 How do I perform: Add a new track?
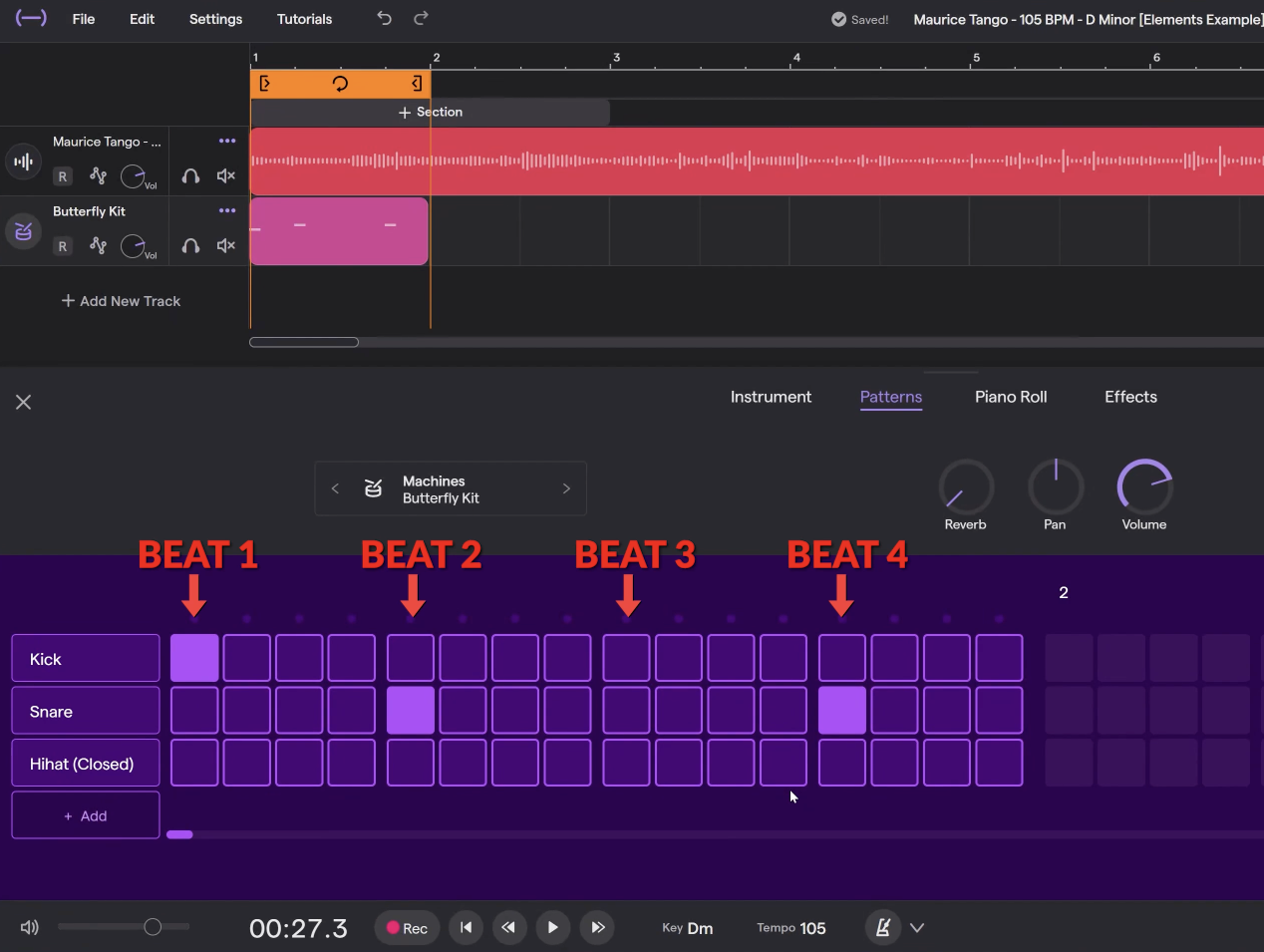pyautogui.click(x=121, y=301)
